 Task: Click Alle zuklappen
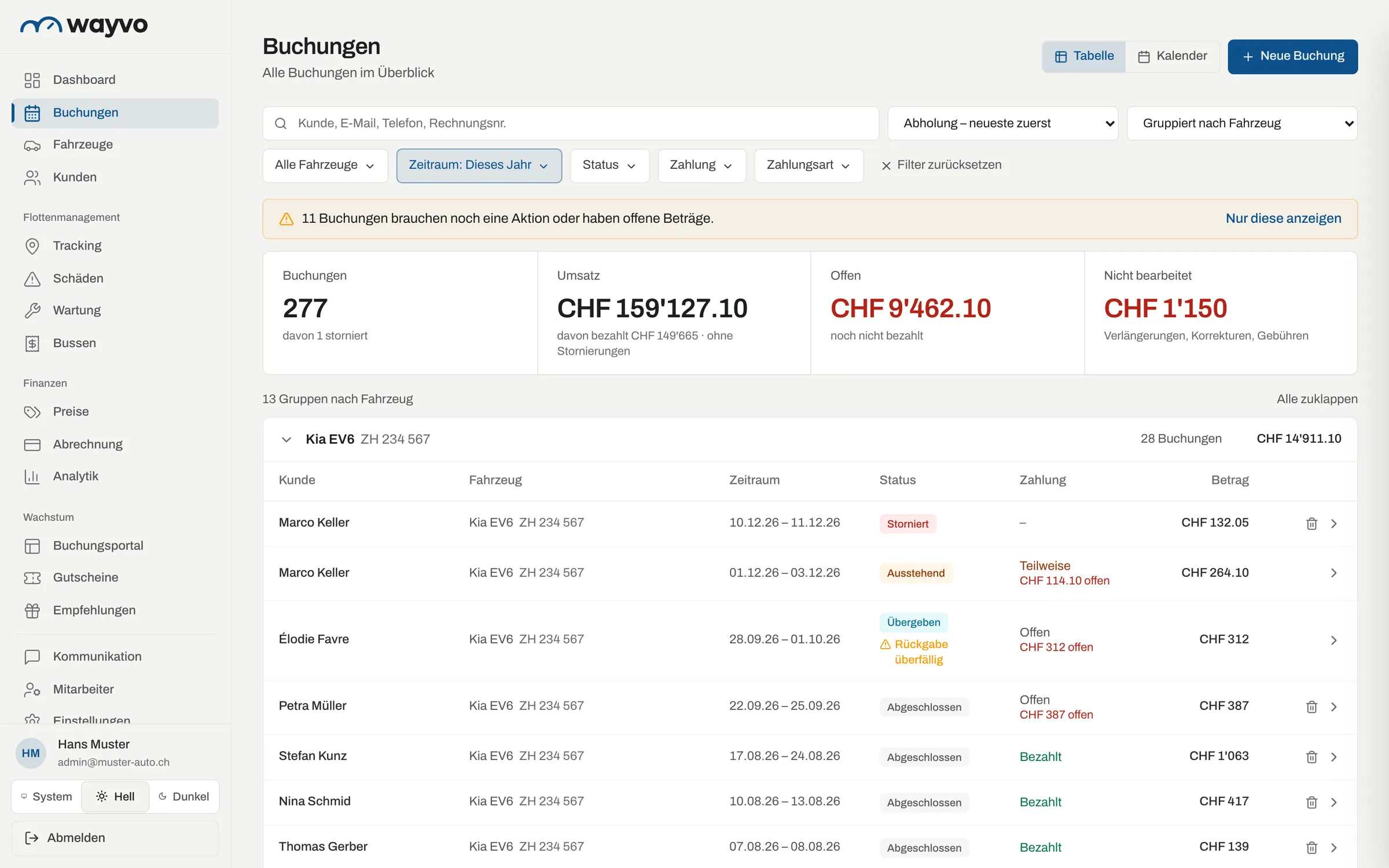pyautogui.click(x=1317, y=399)
